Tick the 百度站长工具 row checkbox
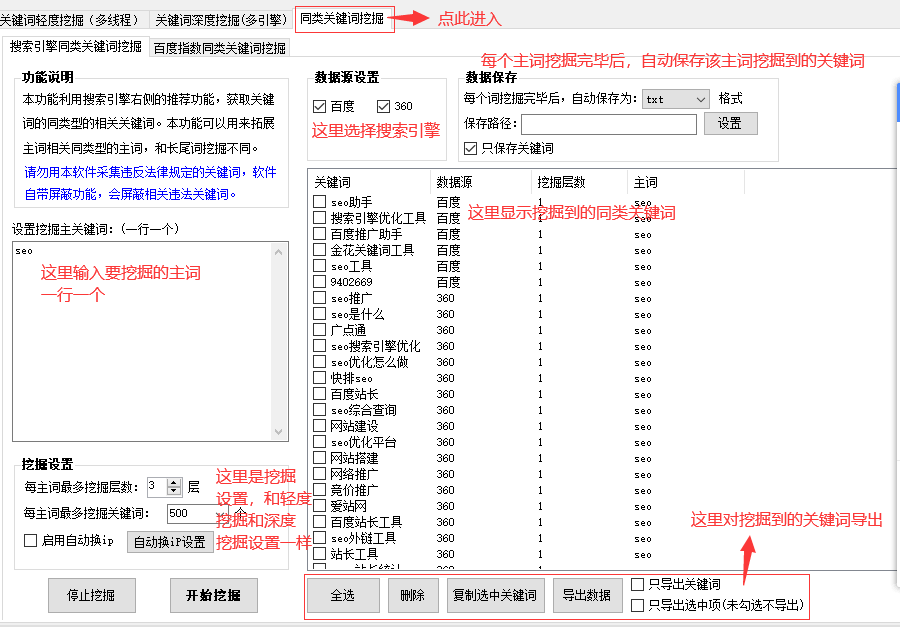 (320, 522)
